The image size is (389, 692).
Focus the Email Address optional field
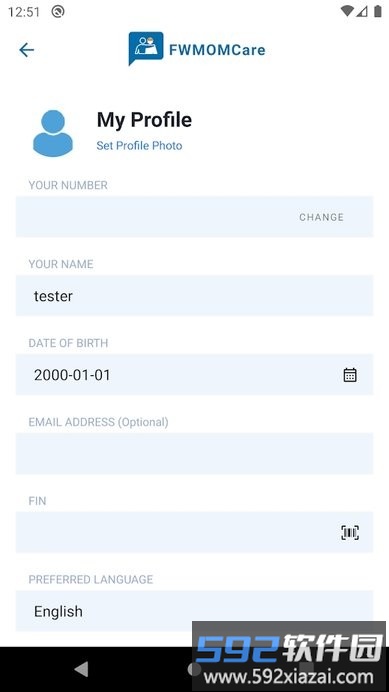194,454
